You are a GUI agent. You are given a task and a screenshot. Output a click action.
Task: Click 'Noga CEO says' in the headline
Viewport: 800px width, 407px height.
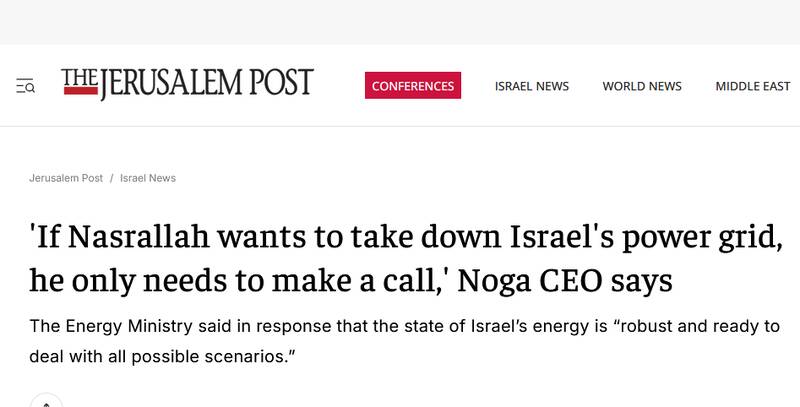click(565, 281)
